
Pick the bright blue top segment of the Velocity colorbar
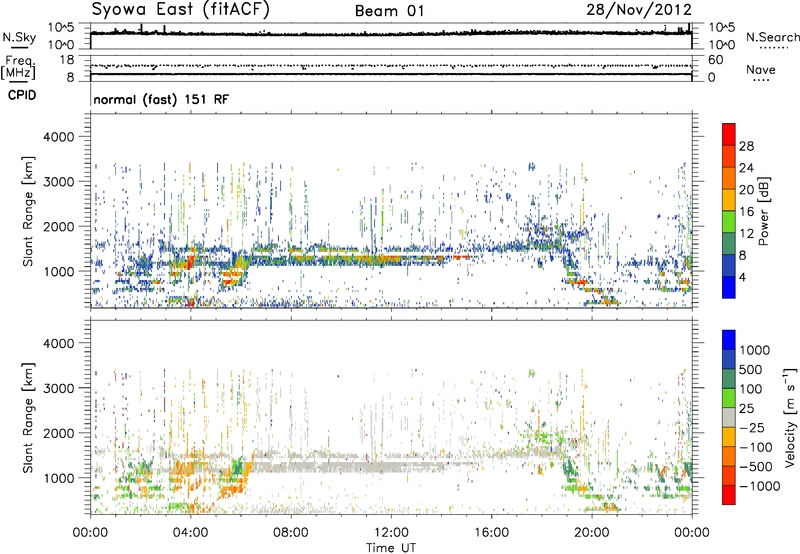tap(729, 340)
